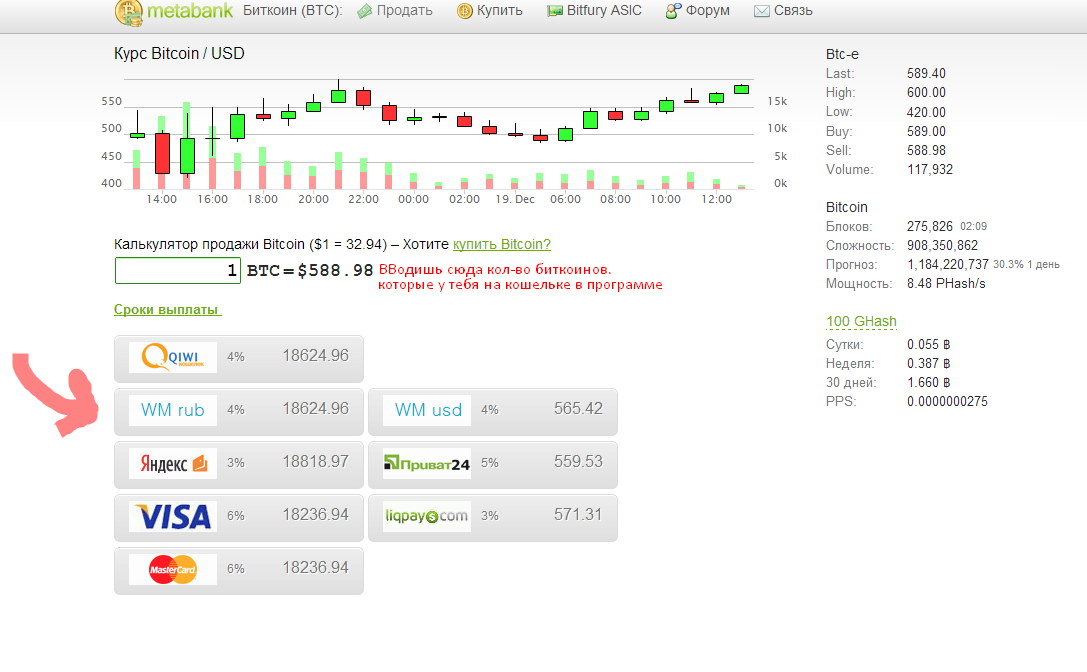The height and width of the screenshot is (672, 1087).
Task: Select the Приват24 logo
Action: [x=428, y=463]
